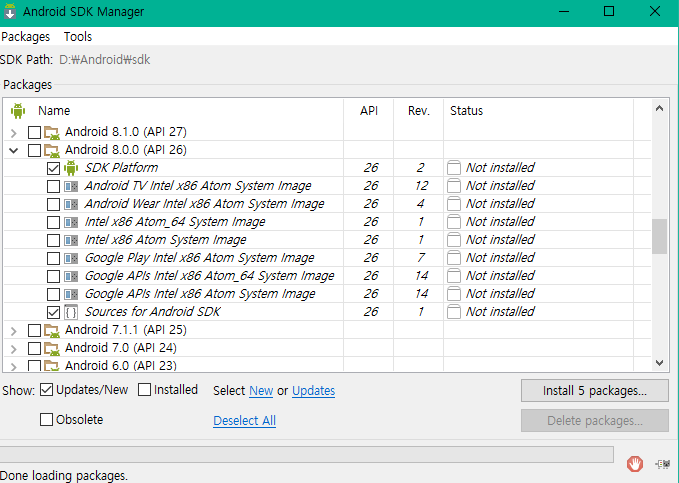This screenshot has height=483, width=679.
Task: Click the system image icon for Android TV Intel x86
Action: [x=71, y=186]
